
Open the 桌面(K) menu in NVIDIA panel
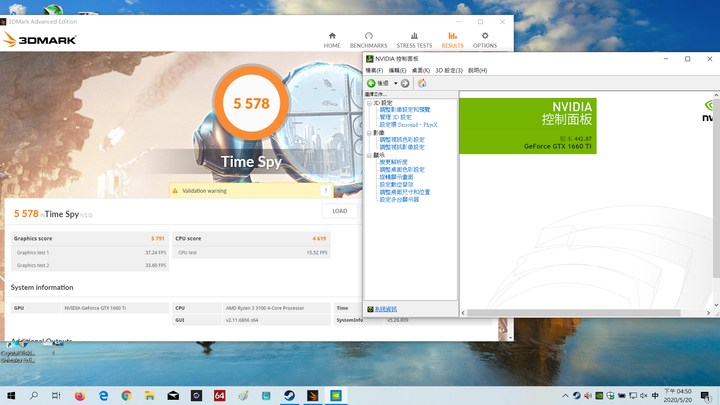(421, 70)
